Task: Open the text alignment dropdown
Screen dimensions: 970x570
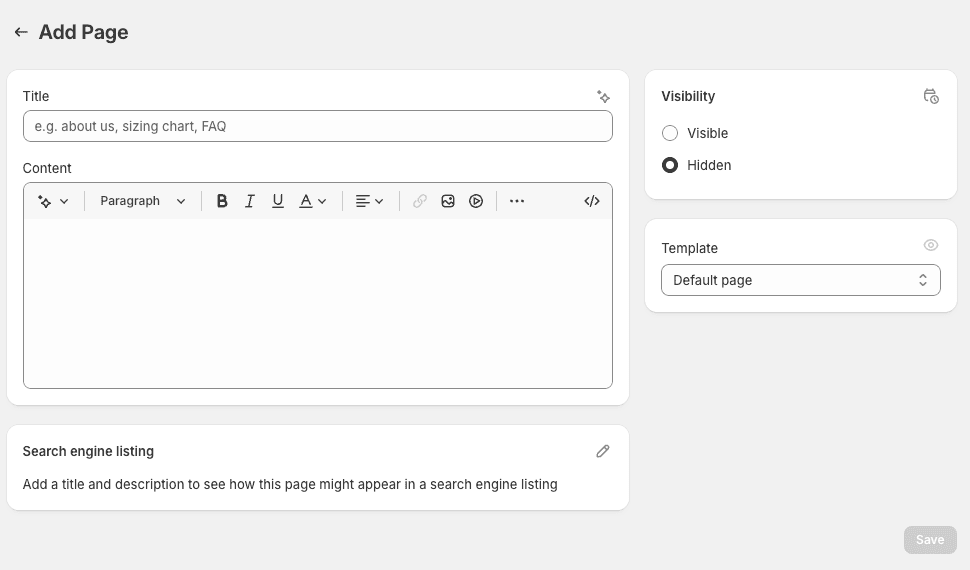Action: pyautogui.click(x=369, y=201)
